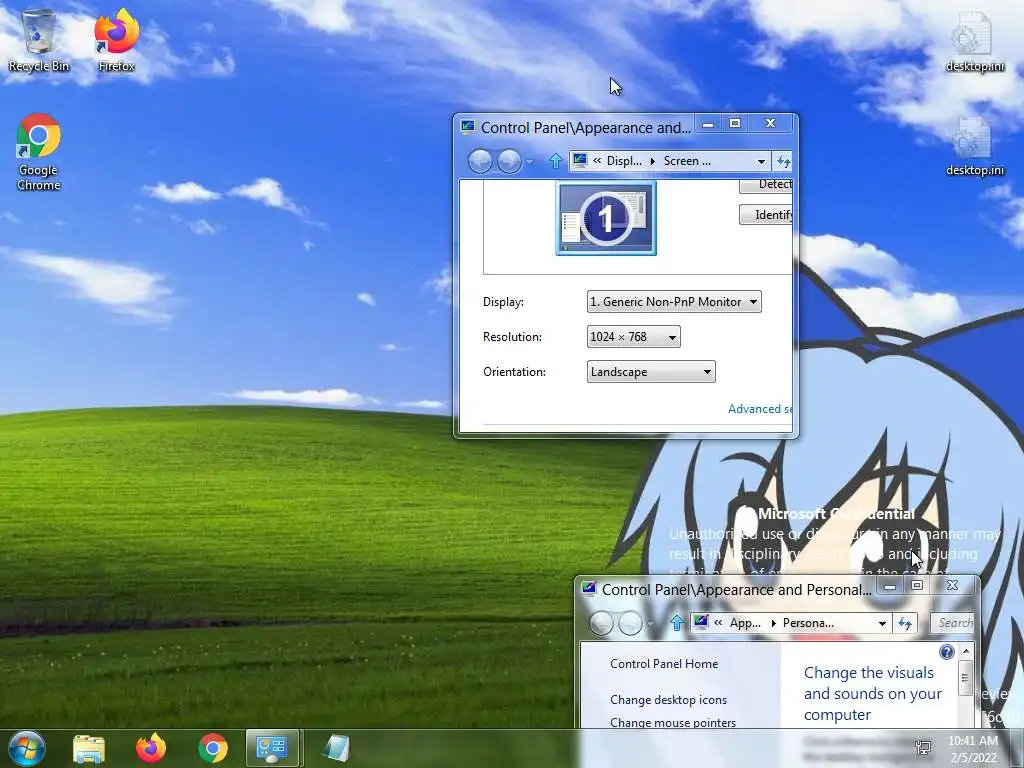Open the taskbar clock showing 10:41 AM
The height and width of the screenshot is (768, 1024).
coord(973,749)
